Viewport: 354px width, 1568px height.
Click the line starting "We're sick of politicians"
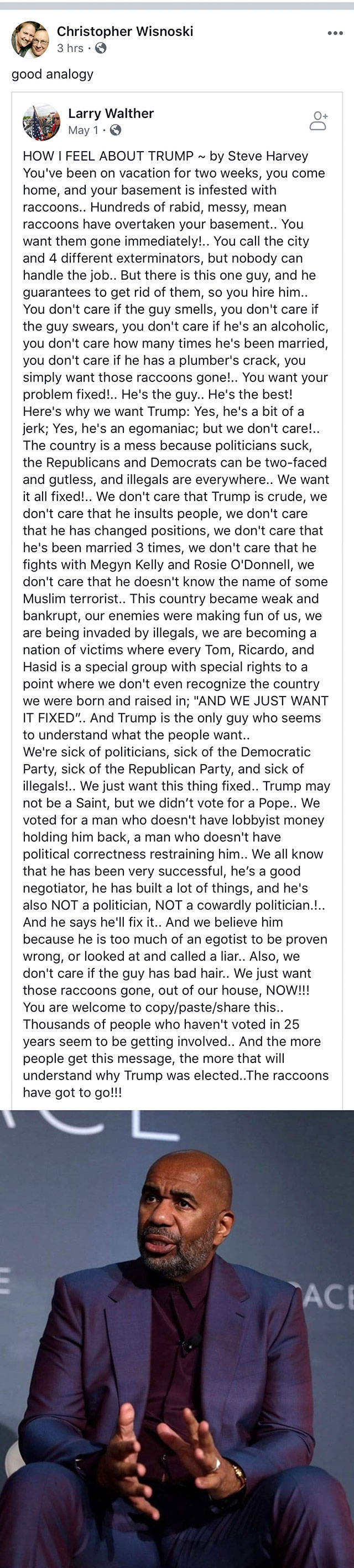point(166,752)
